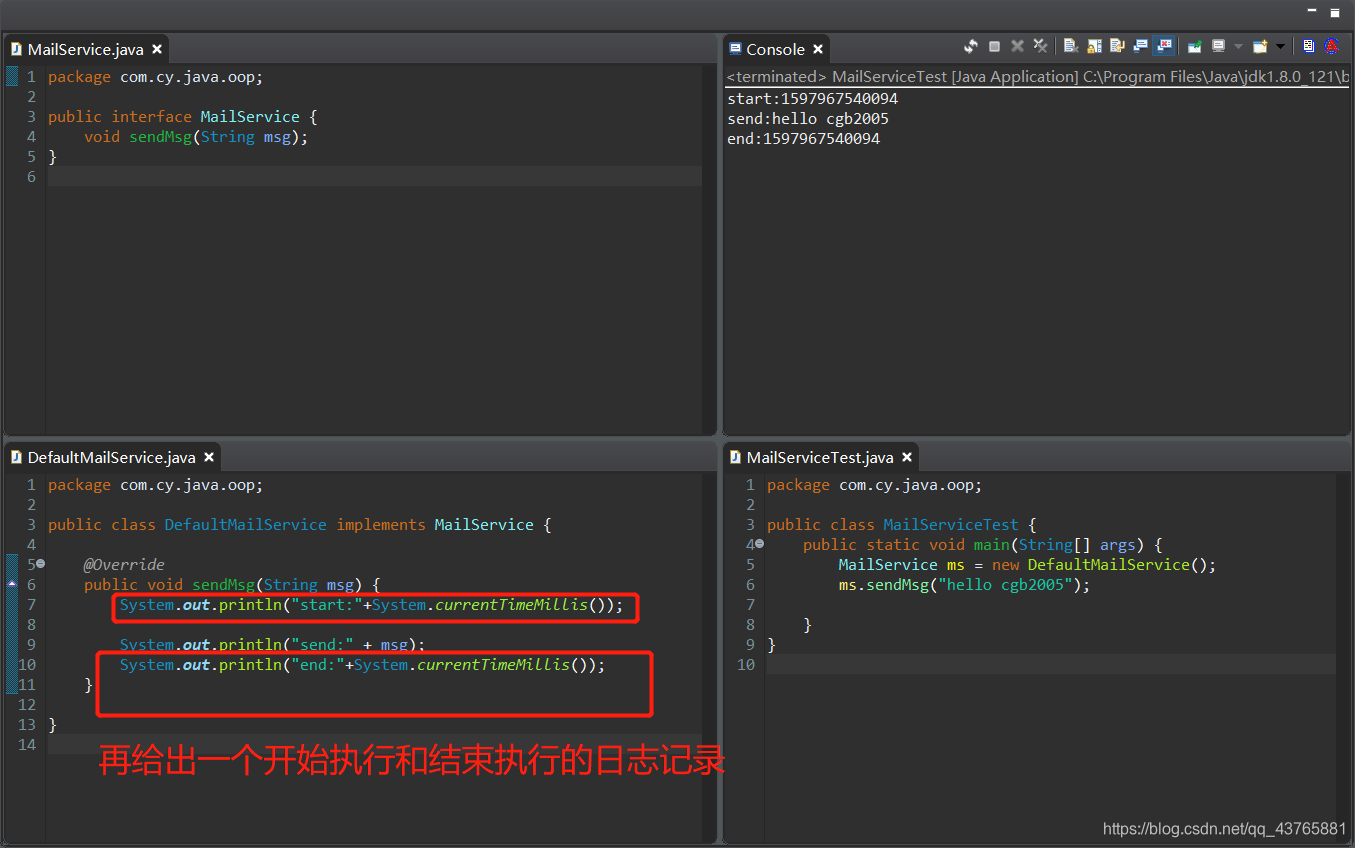
Task: Click 'ms.sendMsg("hello cgb2005");' line
Action: [964, 584]
